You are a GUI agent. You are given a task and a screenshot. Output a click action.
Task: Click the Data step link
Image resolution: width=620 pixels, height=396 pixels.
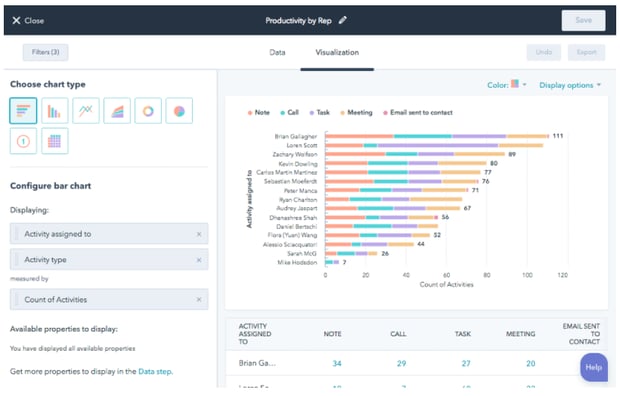(x=155, y=371)
